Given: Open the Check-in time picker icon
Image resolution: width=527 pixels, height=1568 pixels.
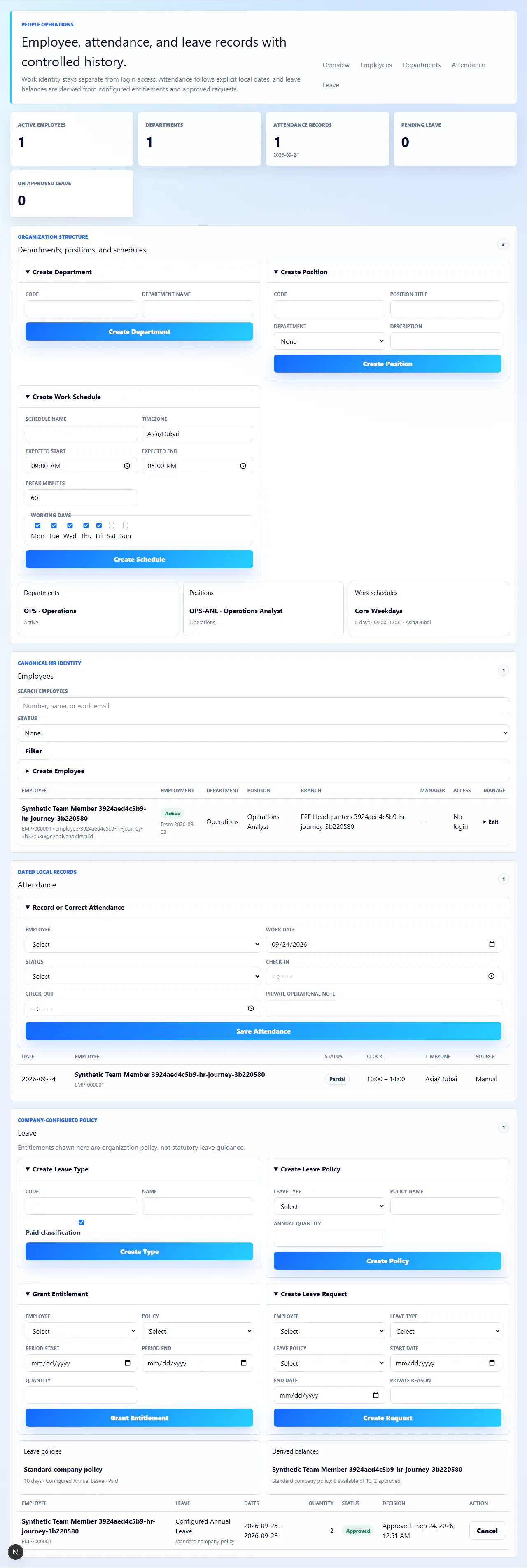Looking at the screenshot, I should point(491,976).
